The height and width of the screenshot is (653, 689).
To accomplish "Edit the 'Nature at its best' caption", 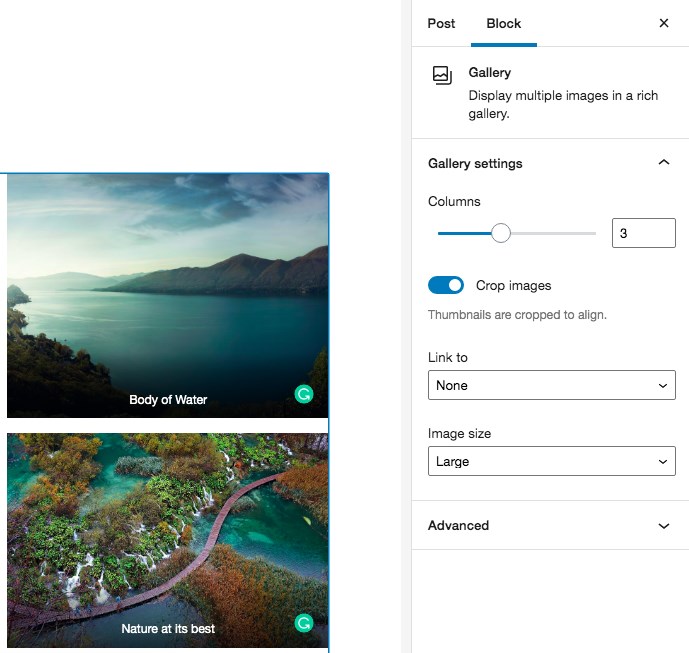I will coord(168,628).
